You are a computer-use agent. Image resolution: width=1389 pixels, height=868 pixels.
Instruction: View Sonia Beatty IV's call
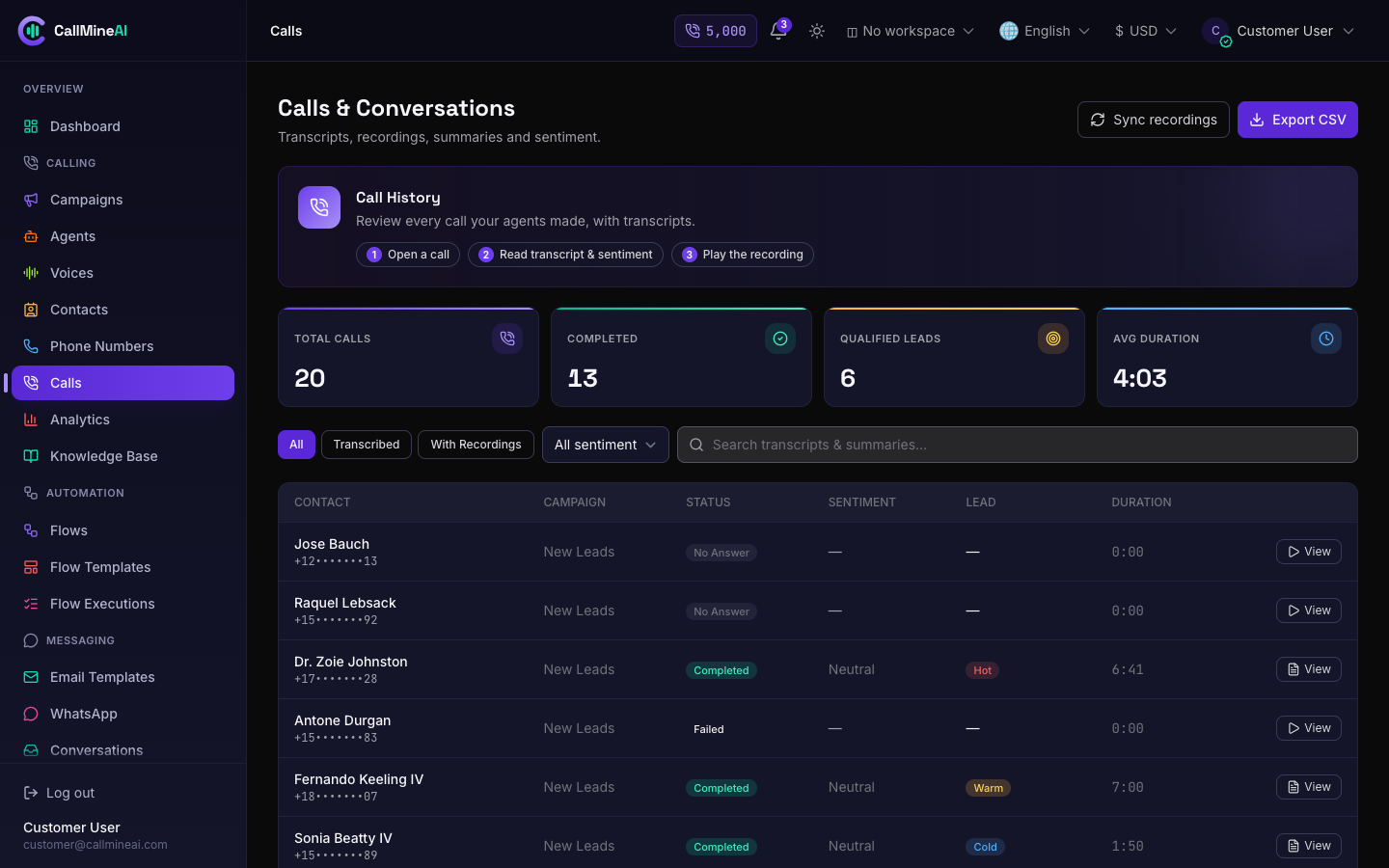1309,846
